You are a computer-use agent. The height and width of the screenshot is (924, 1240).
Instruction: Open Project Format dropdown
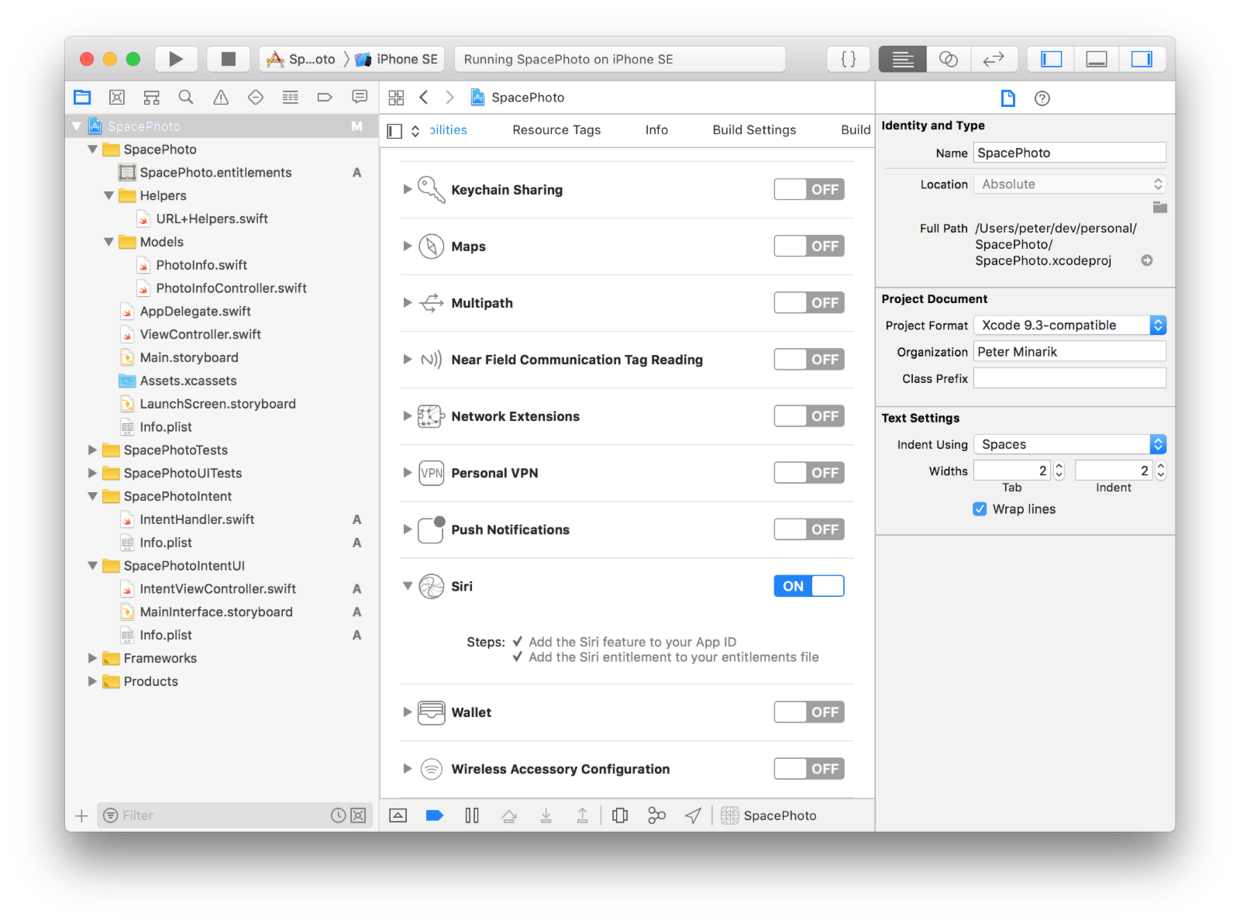click(1070, 325)
